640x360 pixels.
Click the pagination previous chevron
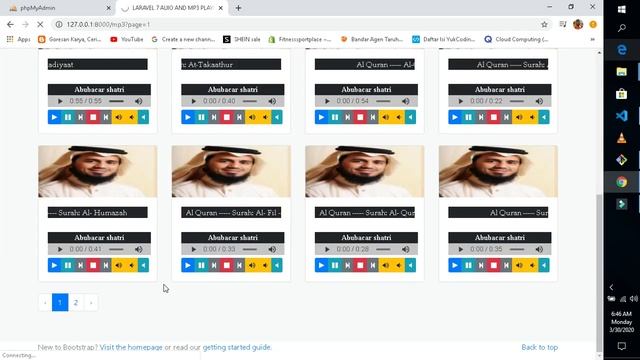[45, 303]
